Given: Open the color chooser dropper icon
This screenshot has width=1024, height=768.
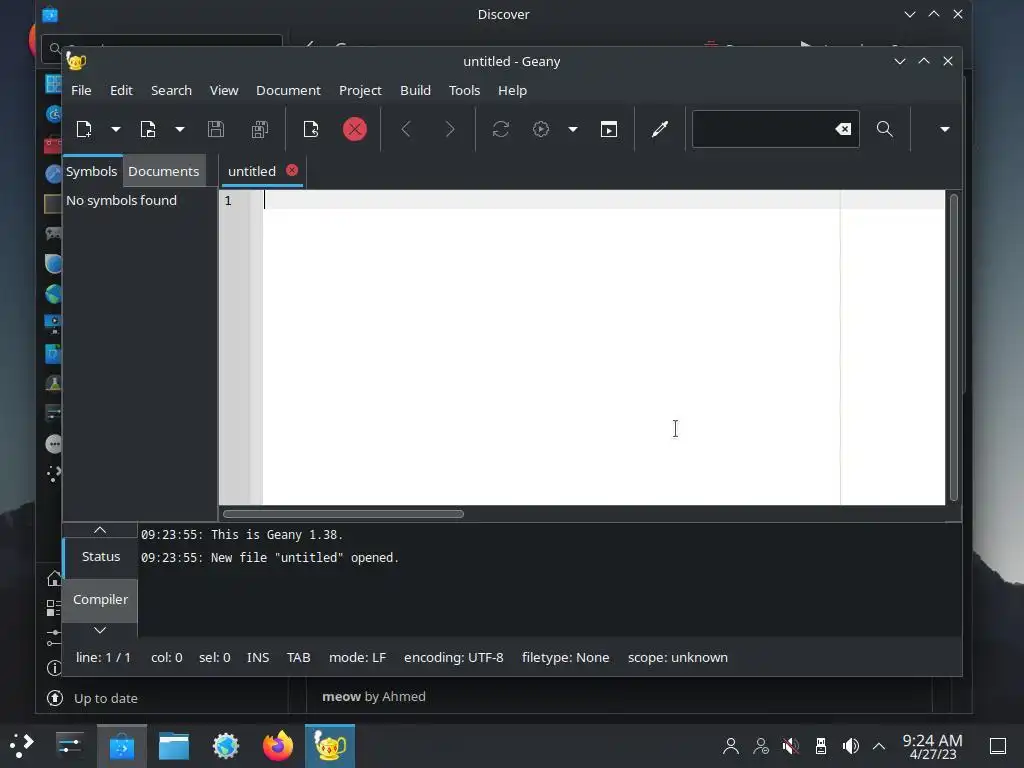Looking at the screenshot, I should click(x=660, y=129).
